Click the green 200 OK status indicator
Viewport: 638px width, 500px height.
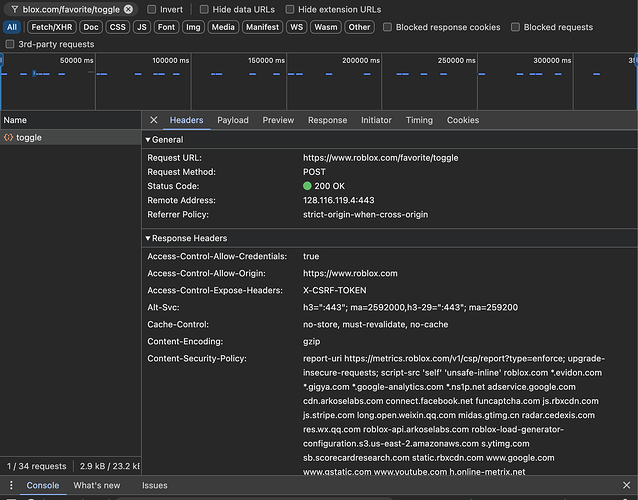click(307, 186)
